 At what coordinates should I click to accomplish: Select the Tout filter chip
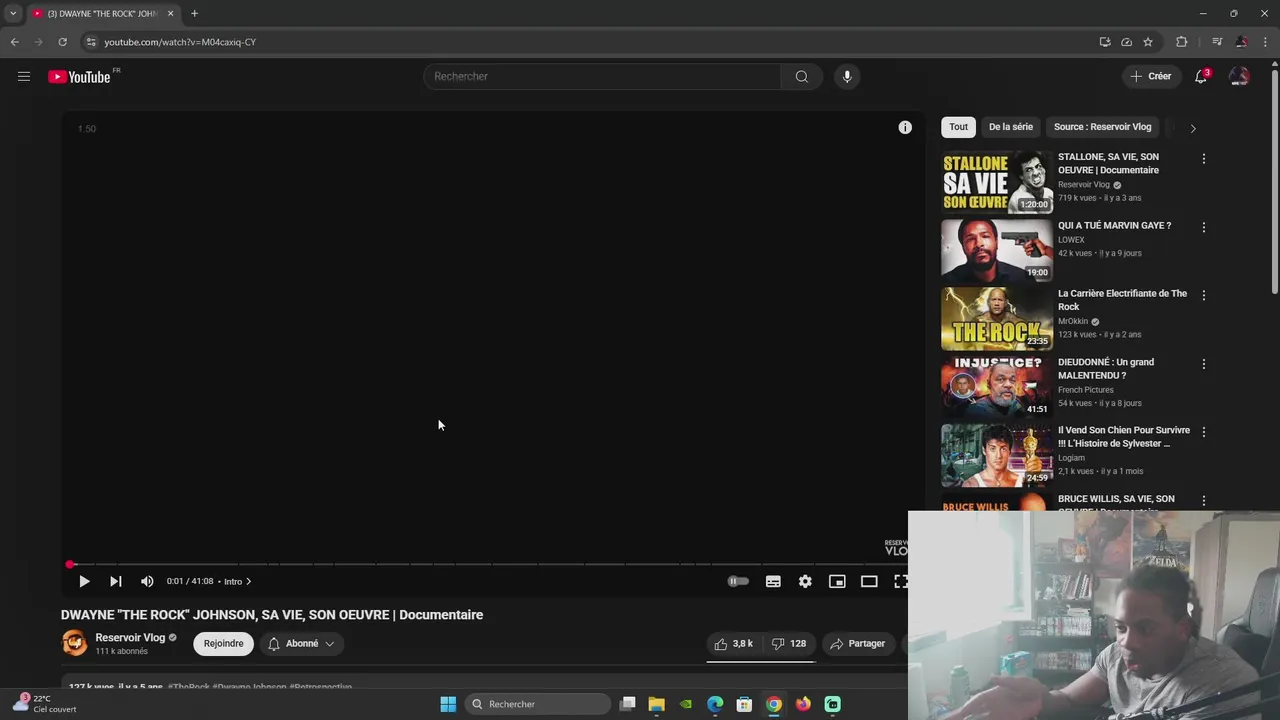(958, 127)
